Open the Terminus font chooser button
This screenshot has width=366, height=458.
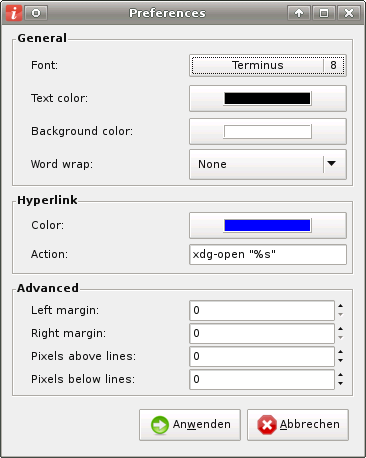[x=268, y=65]
